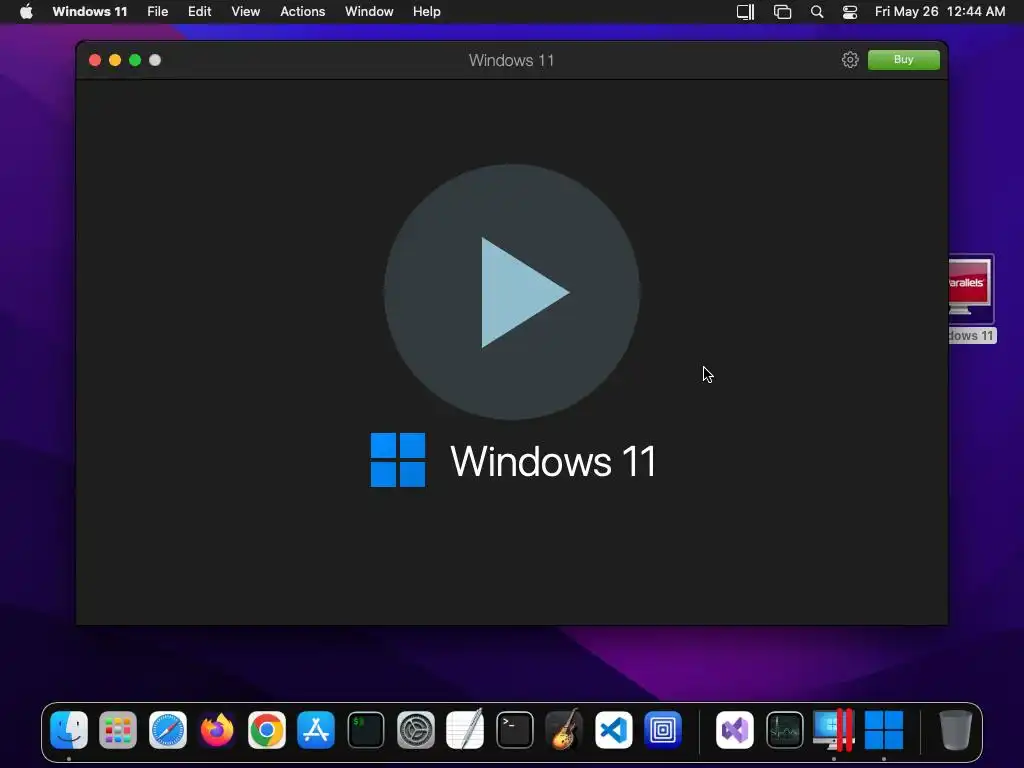Open the Windows 11 app menu
This screenshot has height=768, width=1024.
coord(89,12)
